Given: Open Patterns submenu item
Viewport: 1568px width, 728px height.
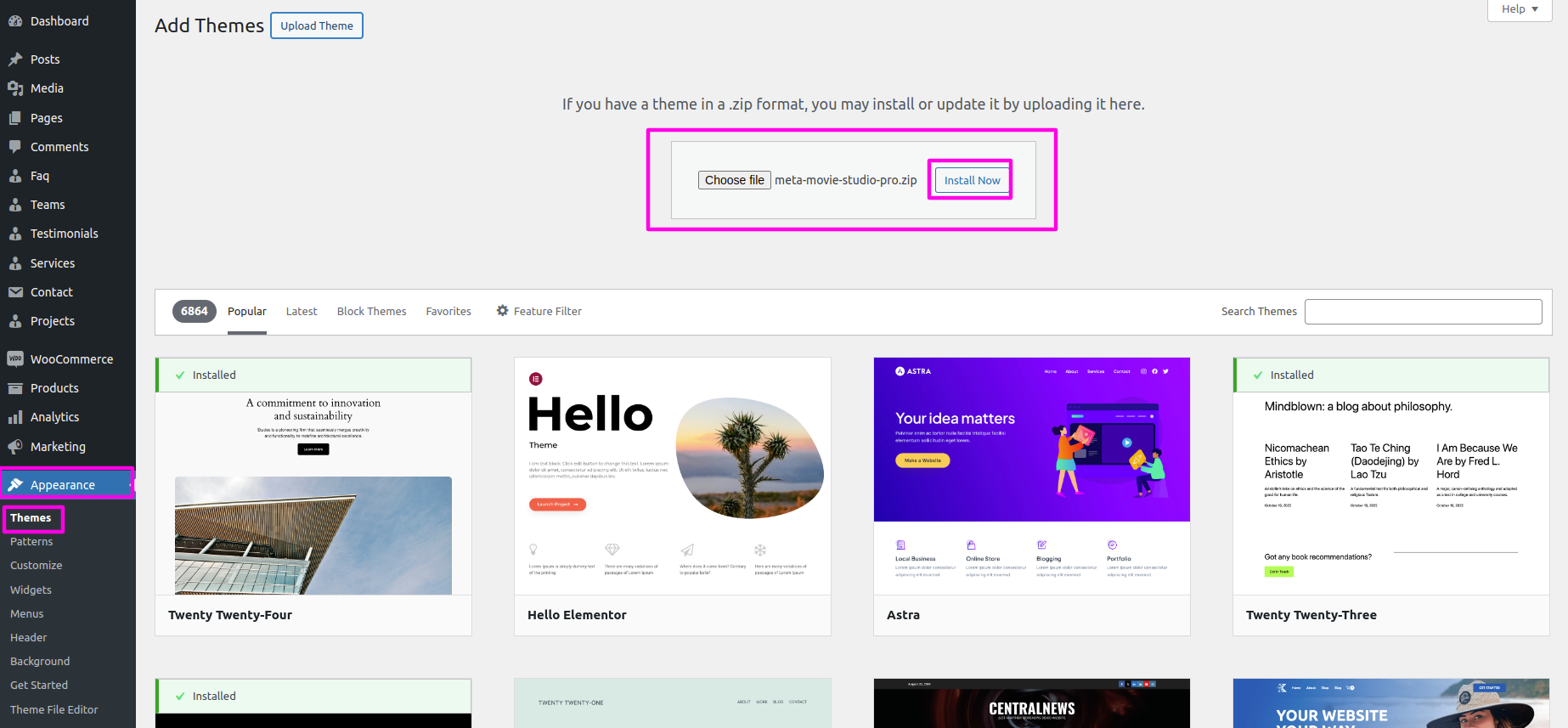Looking at the screenshot, I should [31, 542].
